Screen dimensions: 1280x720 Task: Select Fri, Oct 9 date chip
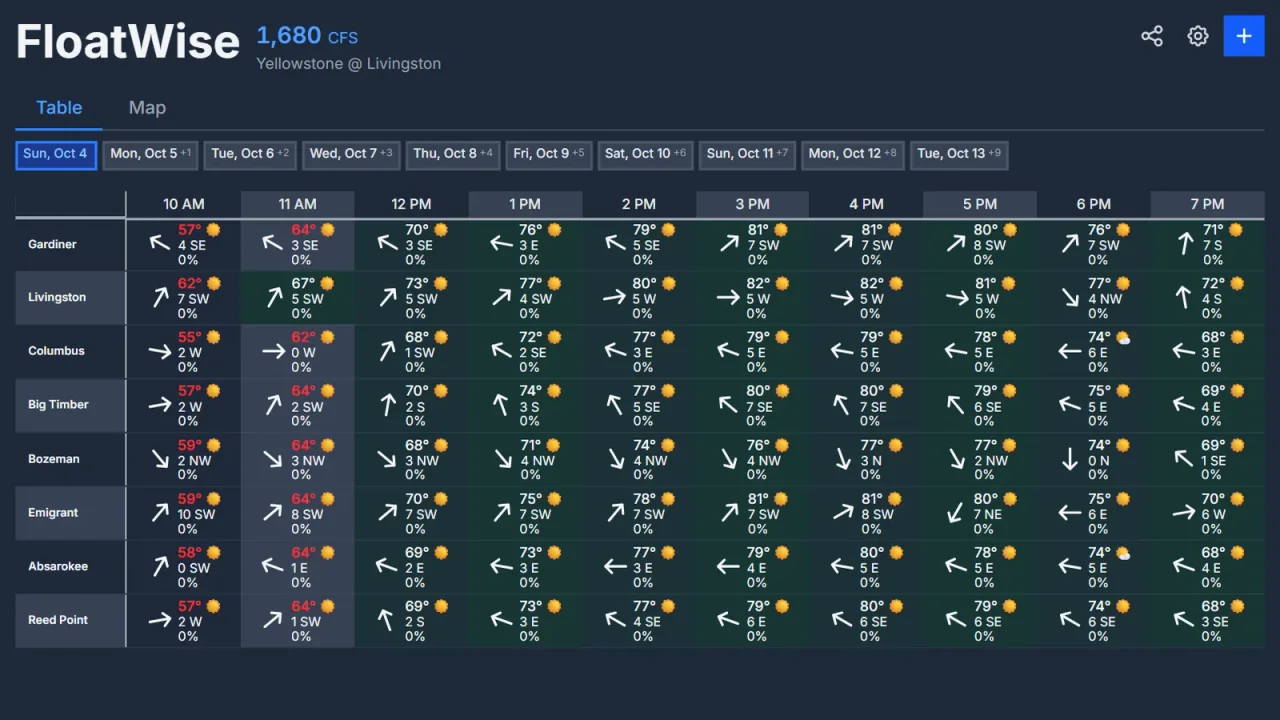pyautogui.click(x=549, y=154)
